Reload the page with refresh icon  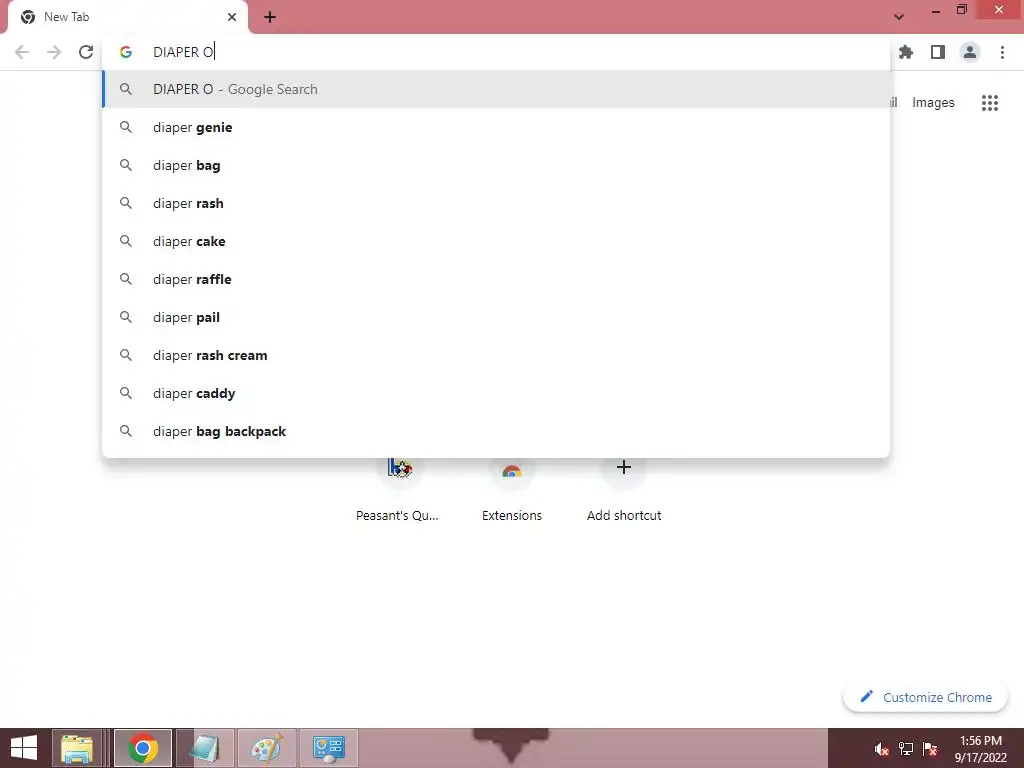[x=86, y=52]
